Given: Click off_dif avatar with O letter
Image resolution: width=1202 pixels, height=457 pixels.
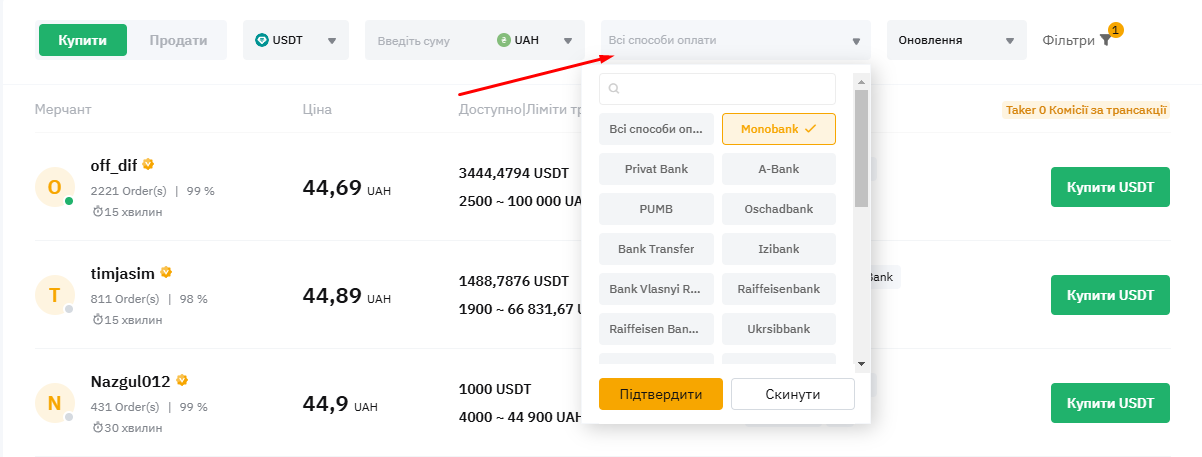Looking at the screenshot, I should tap(55, 187).
